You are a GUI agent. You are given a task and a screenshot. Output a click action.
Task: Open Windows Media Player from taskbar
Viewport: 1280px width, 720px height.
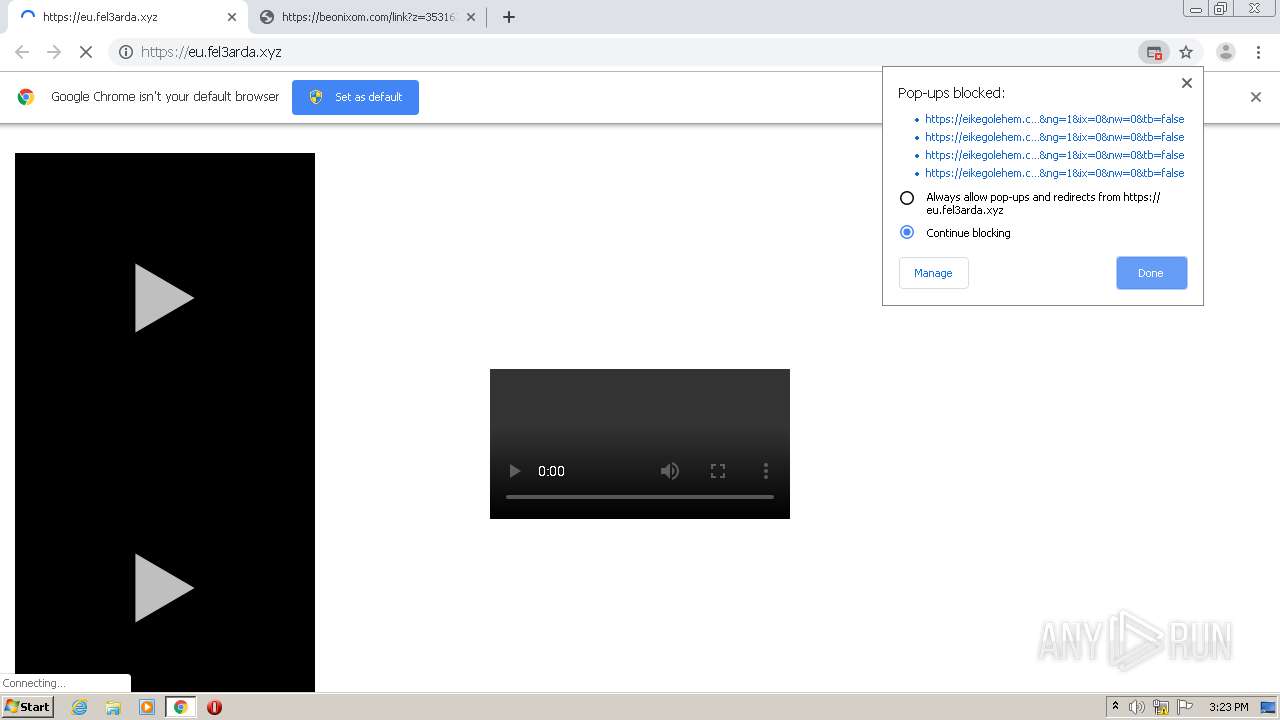pyautogui.click(x=147, y=707)
